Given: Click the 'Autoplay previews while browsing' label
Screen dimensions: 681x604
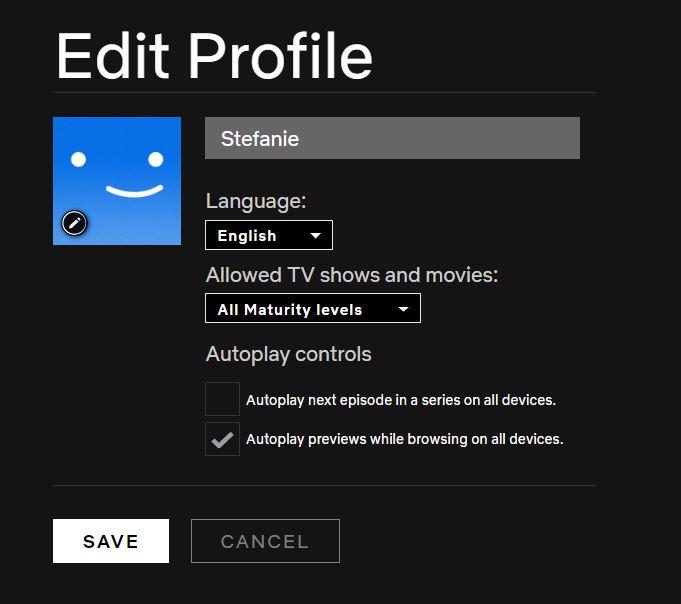Looking at the screenshot, I should pos(405,439).
